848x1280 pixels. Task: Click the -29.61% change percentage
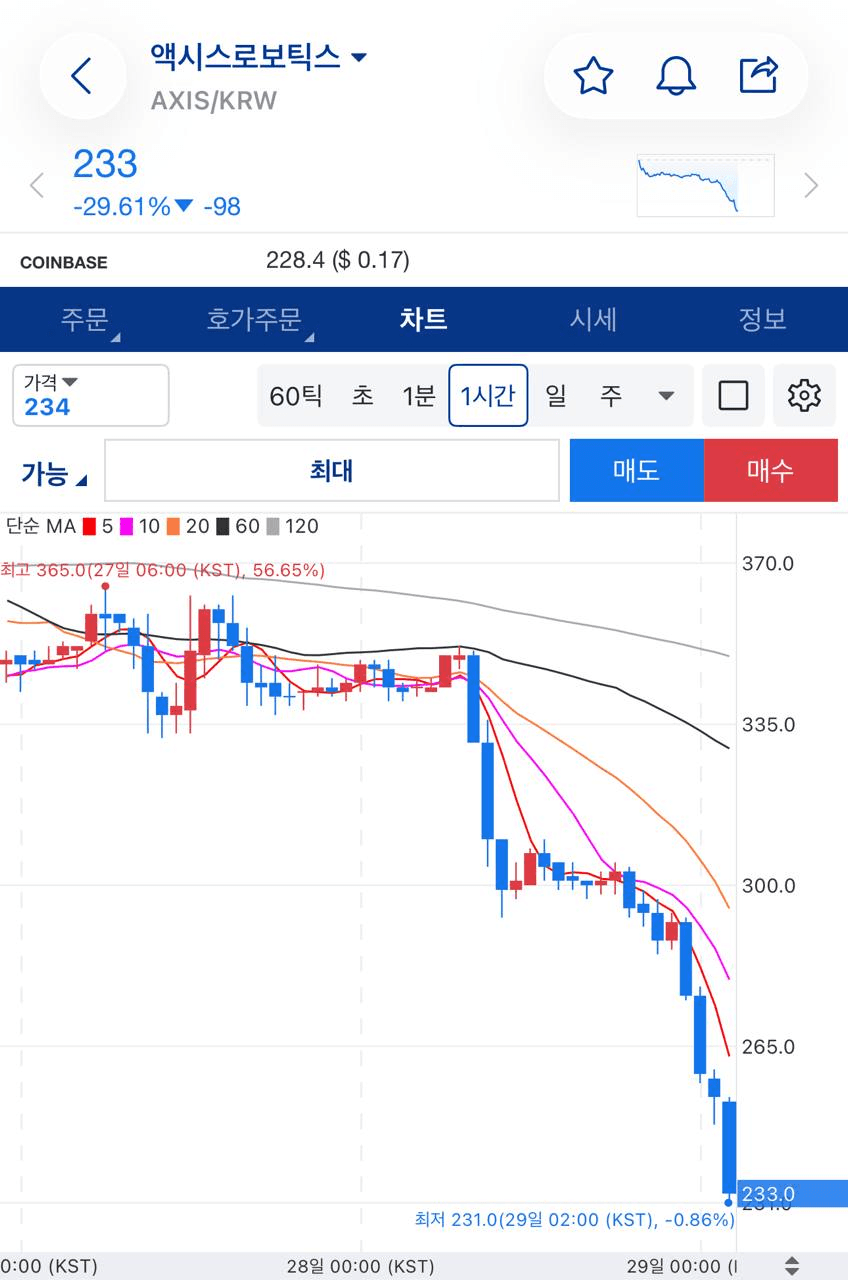pos(122,207)
